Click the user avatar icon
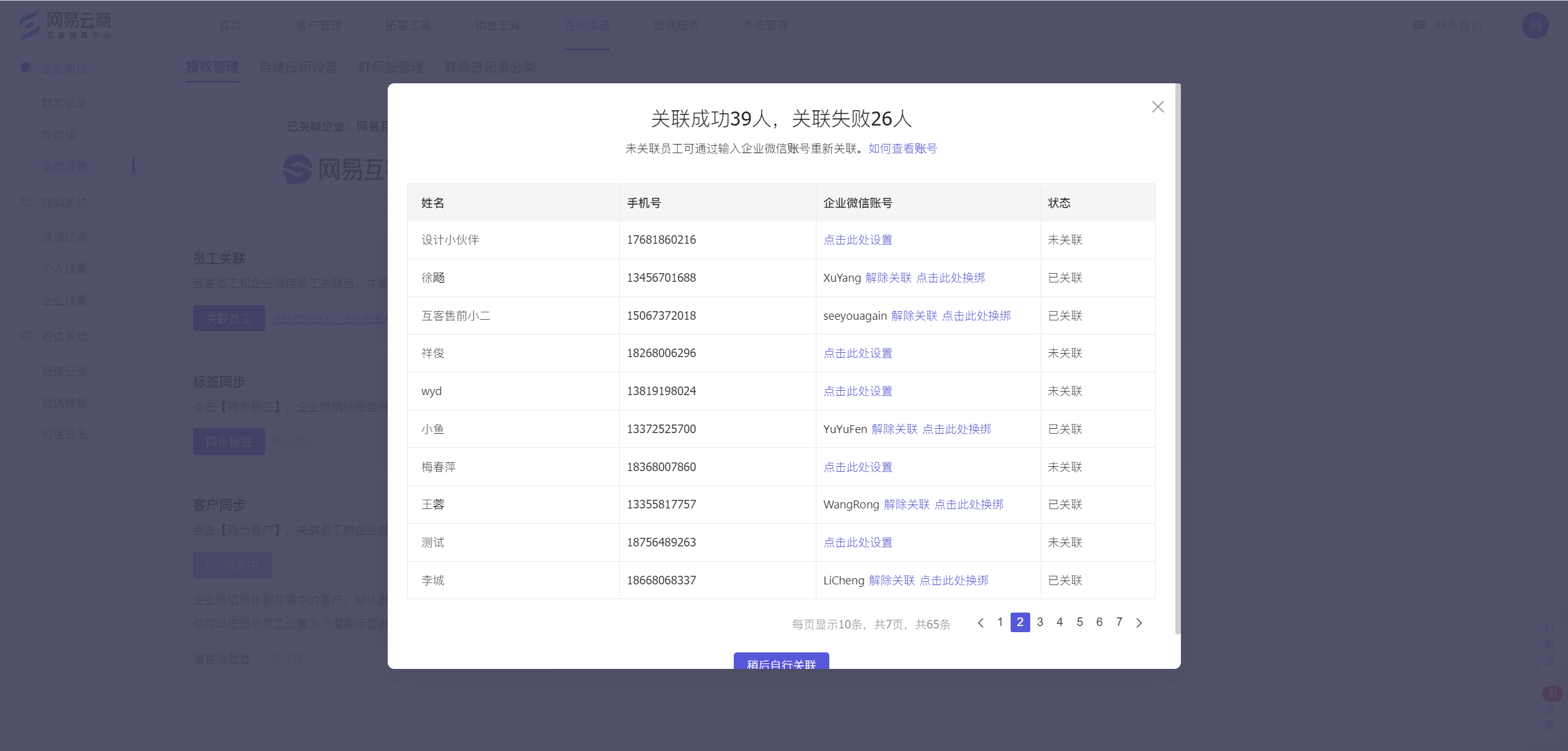Screen dimensions: 1568x751 click(x=1535, y=26)
